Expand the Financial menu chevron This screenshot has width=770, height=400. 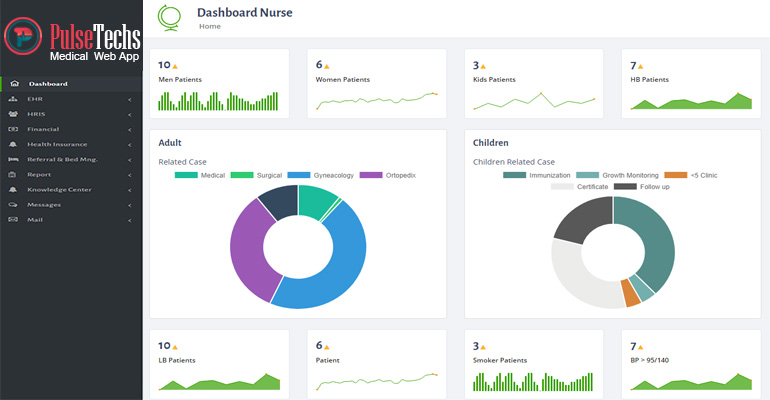point(130,130)
